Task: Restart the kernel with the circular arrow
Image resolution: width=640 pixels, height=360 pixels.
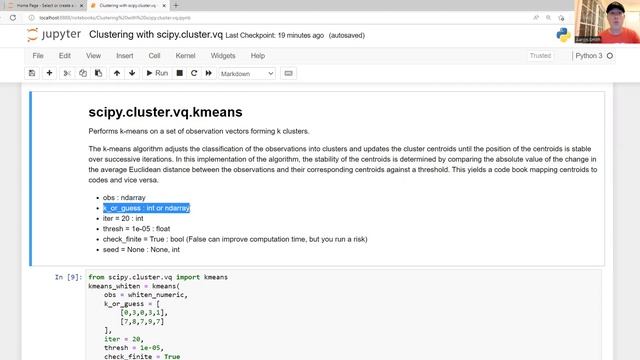Action: [194, 73]
